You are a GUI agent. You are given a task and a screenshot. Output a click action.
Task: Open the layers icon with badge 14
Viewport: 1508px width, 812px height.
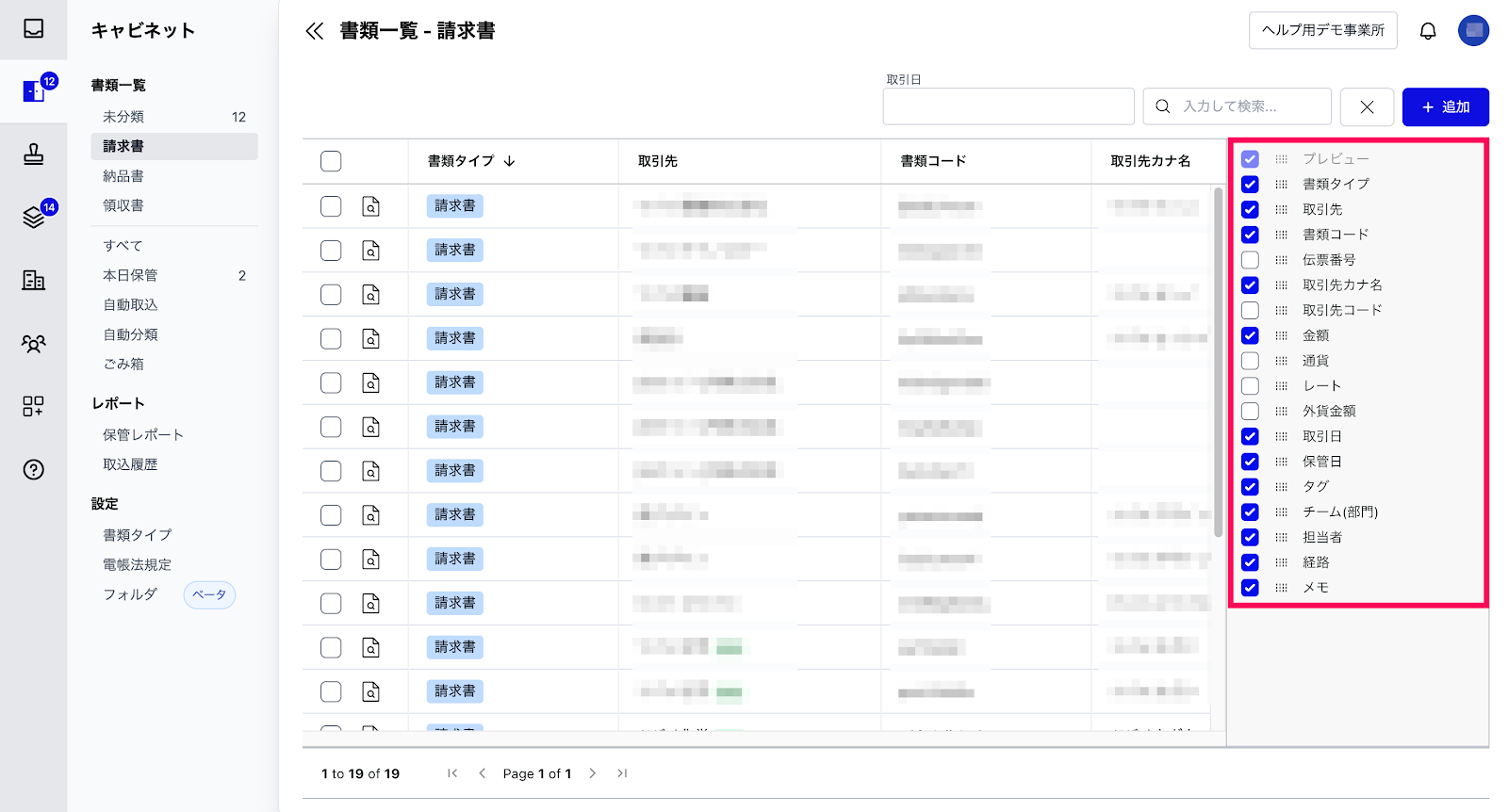pyautogui.click(x=34, y=217)
